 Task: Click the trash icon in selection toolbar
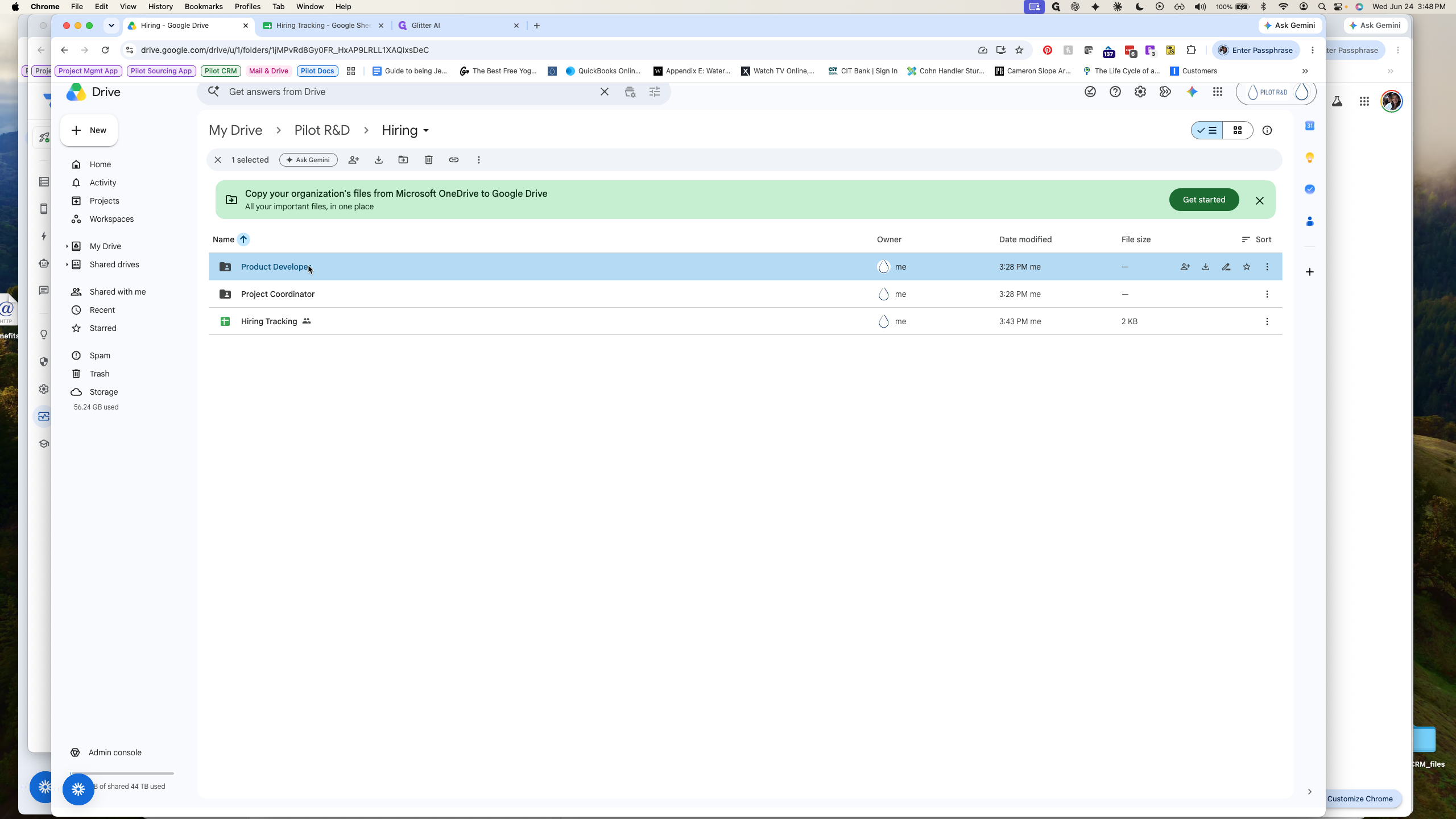(x=429, y=160)
